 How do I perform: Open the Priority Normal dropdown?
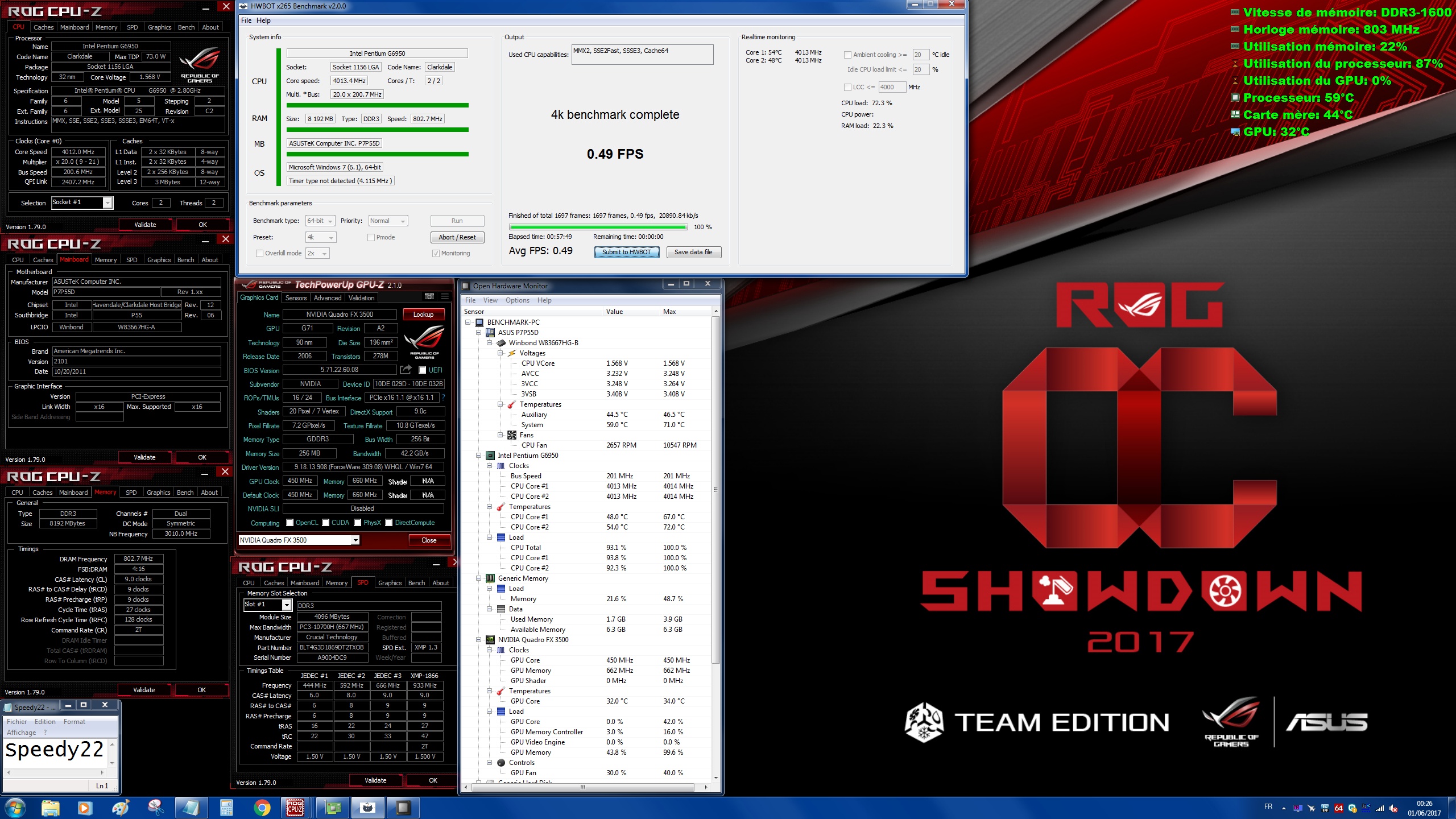388,221
